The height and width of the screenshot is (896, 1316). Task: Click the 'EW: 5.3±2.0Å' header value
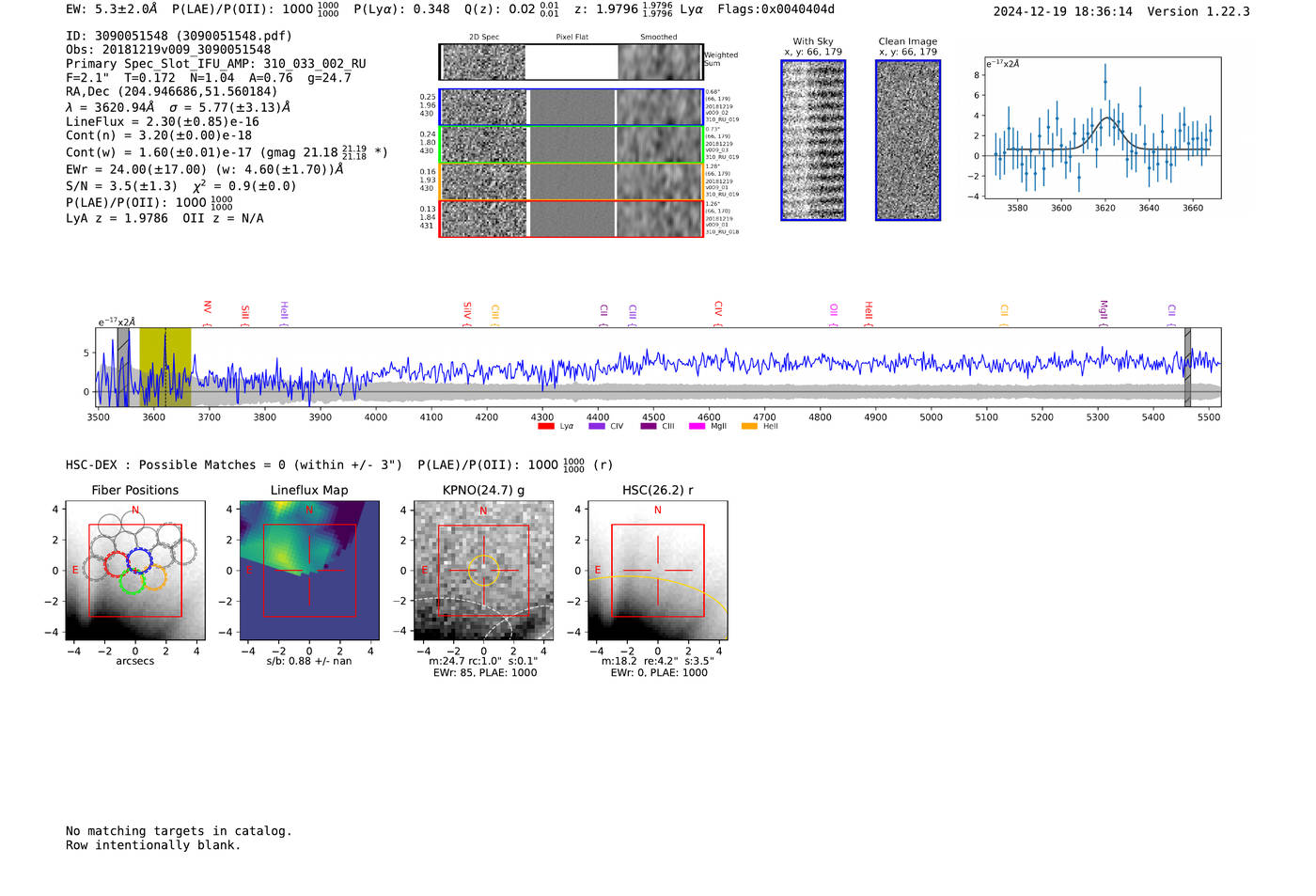click(111, 9)
